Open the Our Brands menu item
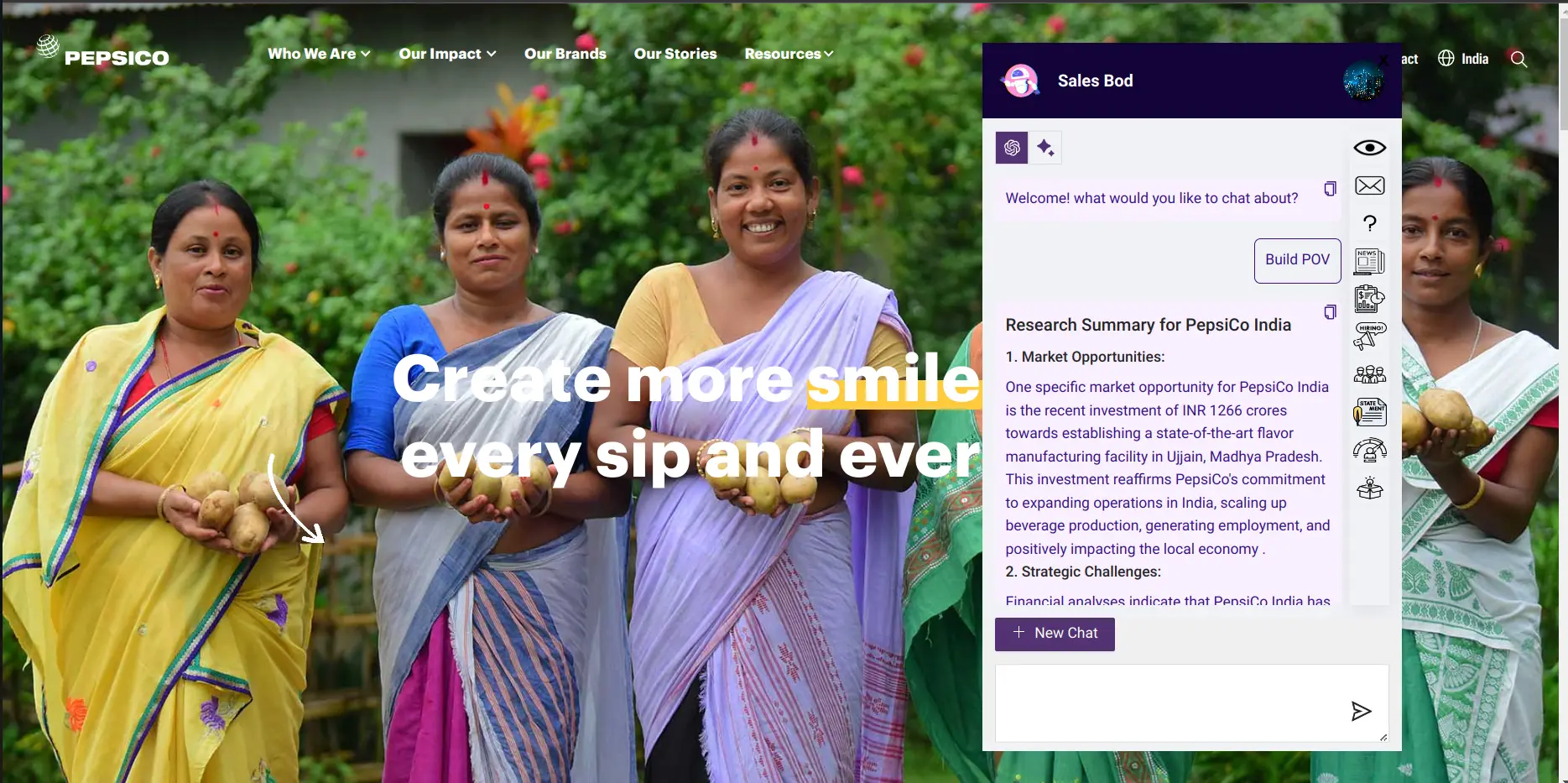Viewport: 1568px width, 783px height. [565, 54]
